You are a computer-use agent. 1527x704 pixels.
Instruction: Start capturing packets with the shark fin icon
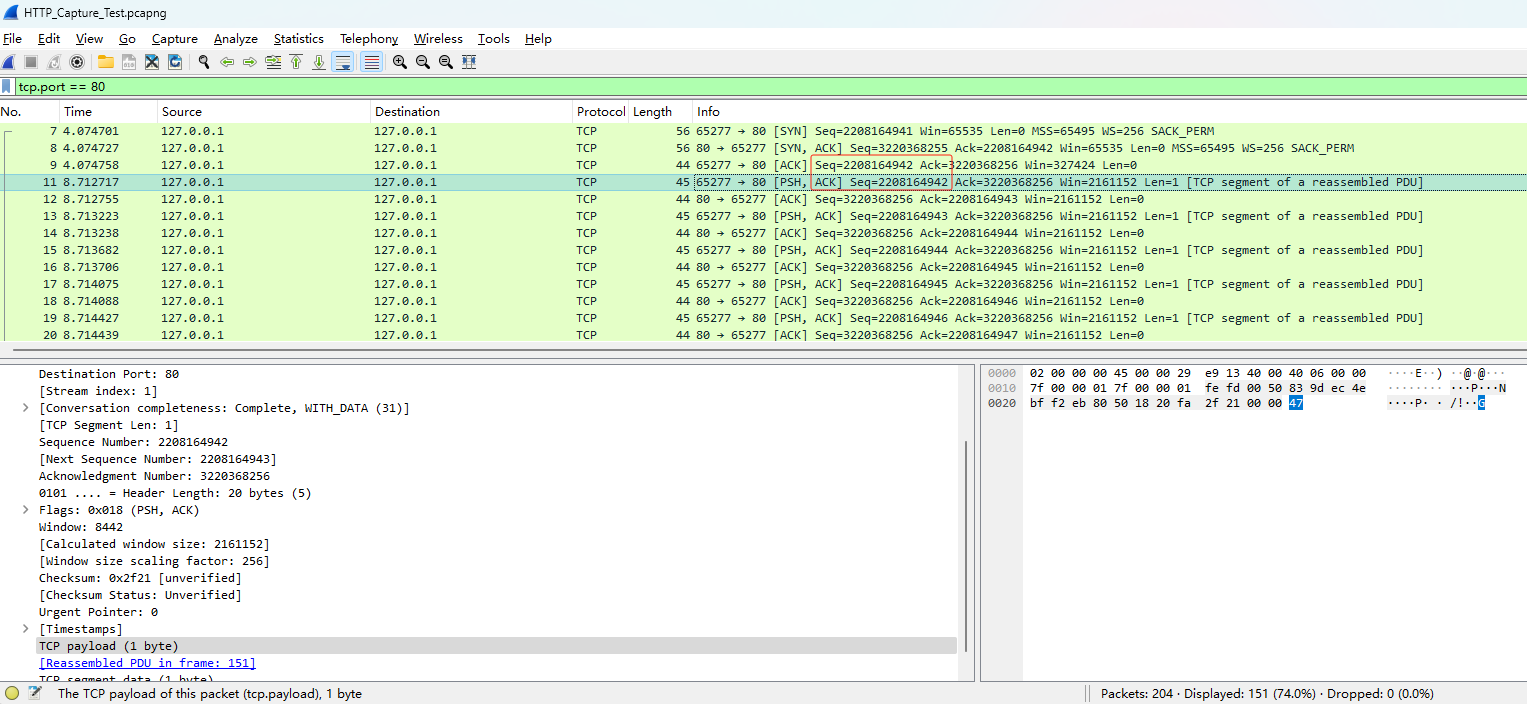9,62
